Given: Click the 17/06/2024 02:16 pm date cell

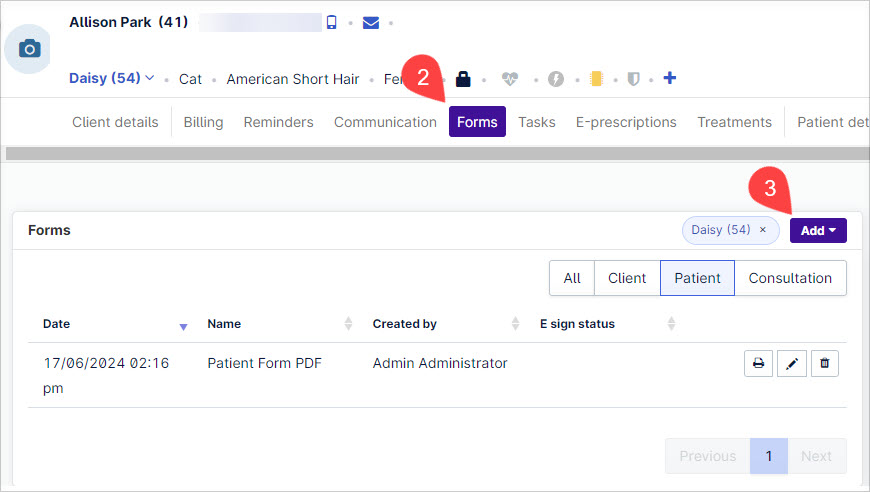Looking at the screenshot, I should pos(105,376).
